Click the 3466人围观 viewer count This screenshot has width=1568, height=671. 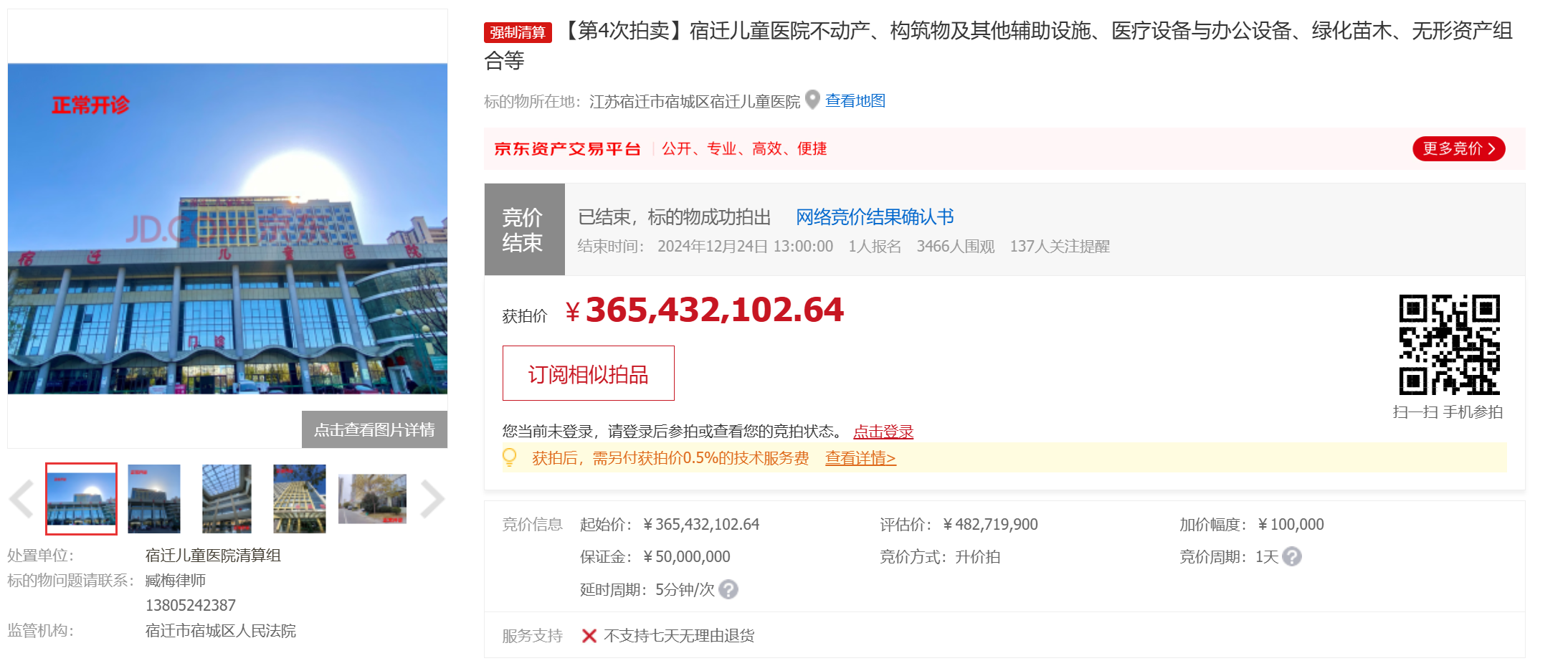tap(956, 247)
